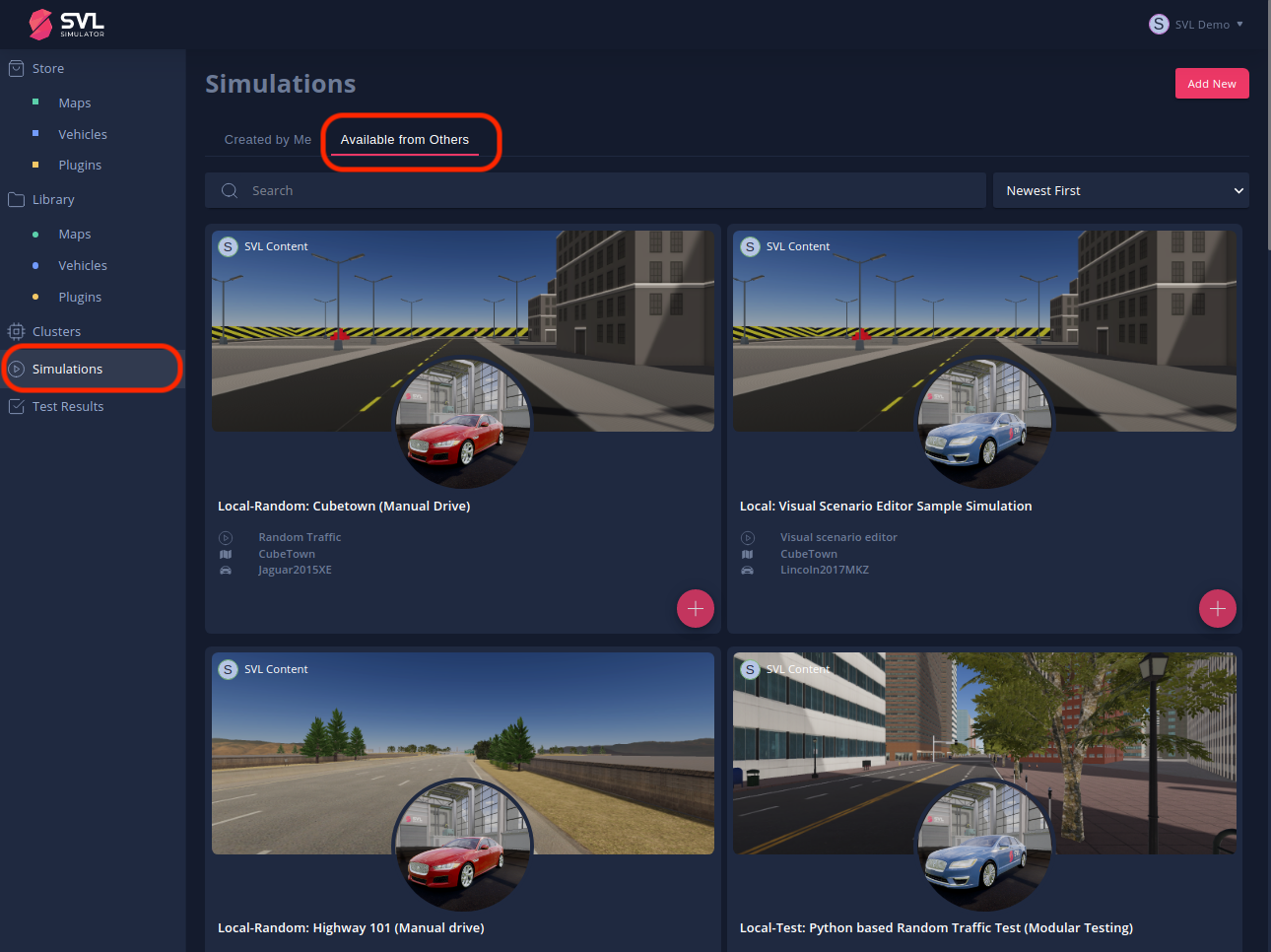Click the SVL Simulator logo
Viewport: 1271px width, 952px height.
pos(66,24)
